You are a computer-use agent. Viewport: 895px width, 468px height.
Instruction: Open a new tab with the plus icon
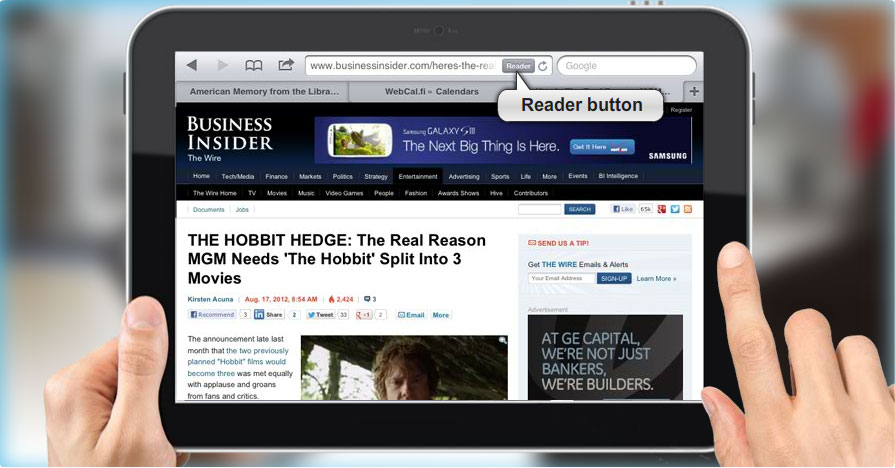point(694,92)
